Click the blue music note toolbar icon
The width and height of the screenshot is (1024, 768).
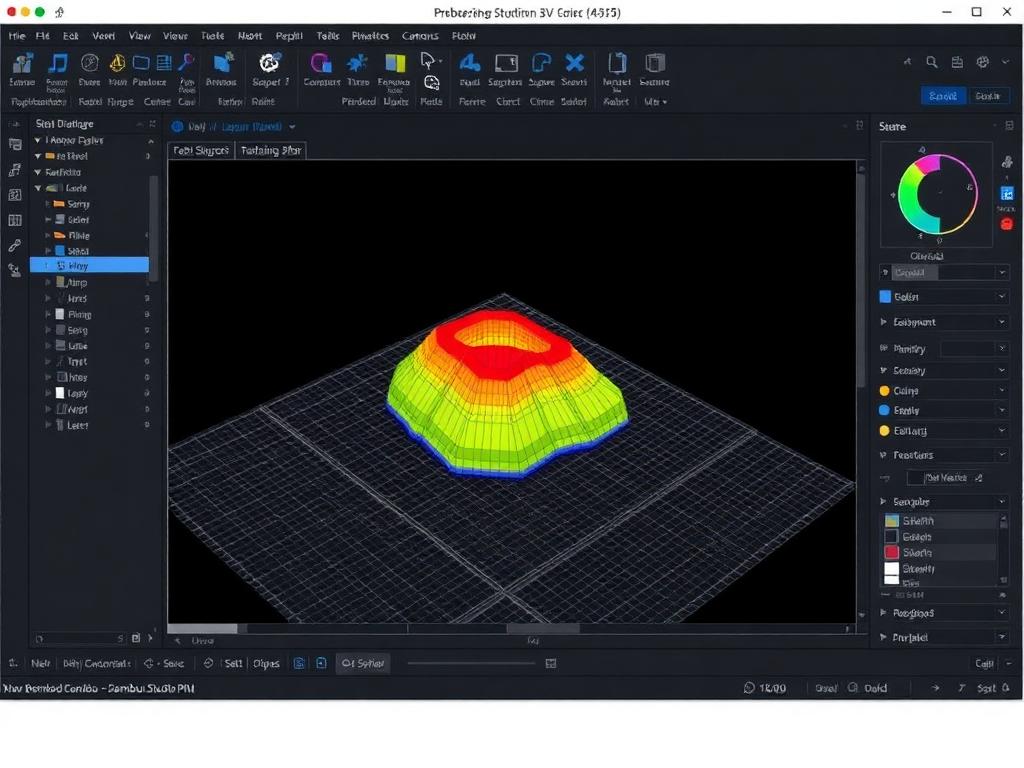pyautogui.click(x=57, y=63)
